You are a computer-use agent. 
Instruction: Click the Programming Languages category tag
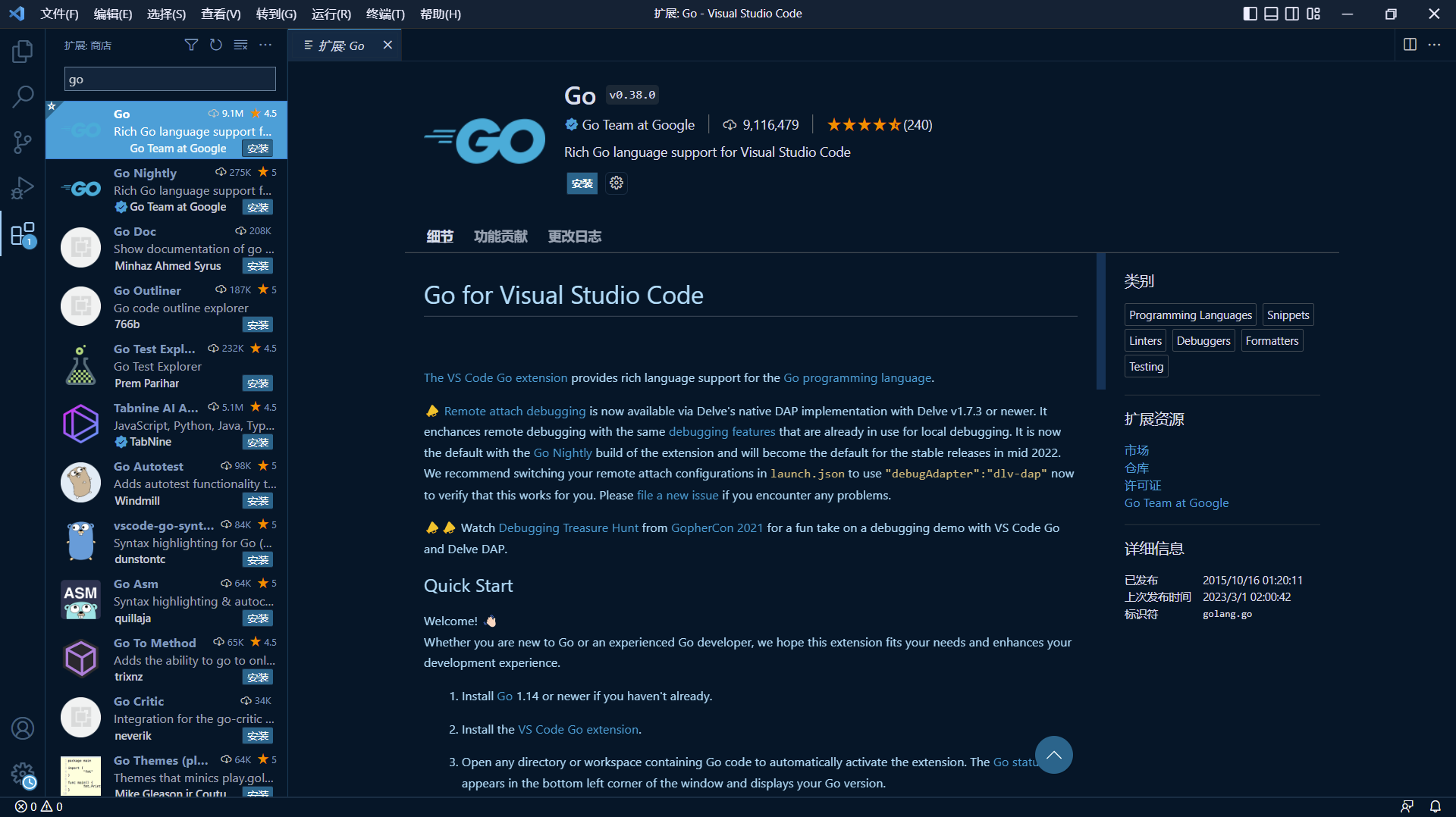click(1191, 315)
